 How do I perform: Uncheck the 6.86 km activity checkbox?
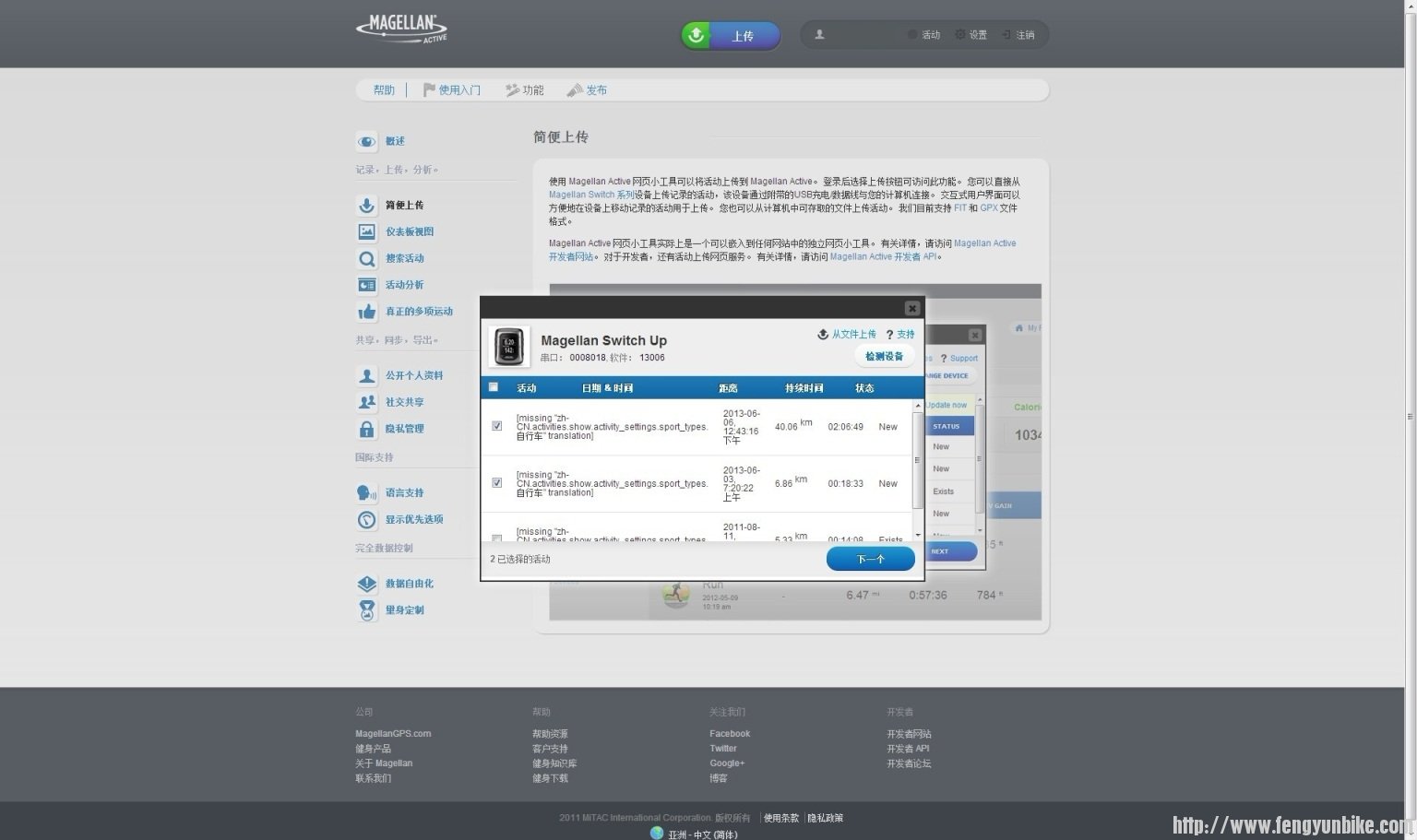tap(497, 483)
